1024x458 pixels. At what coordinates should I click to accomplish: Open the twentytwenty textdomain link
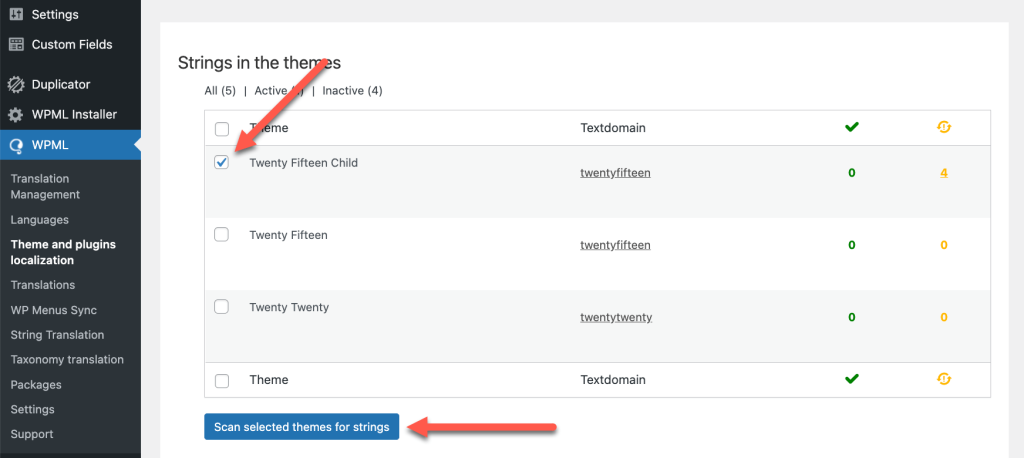616,317
